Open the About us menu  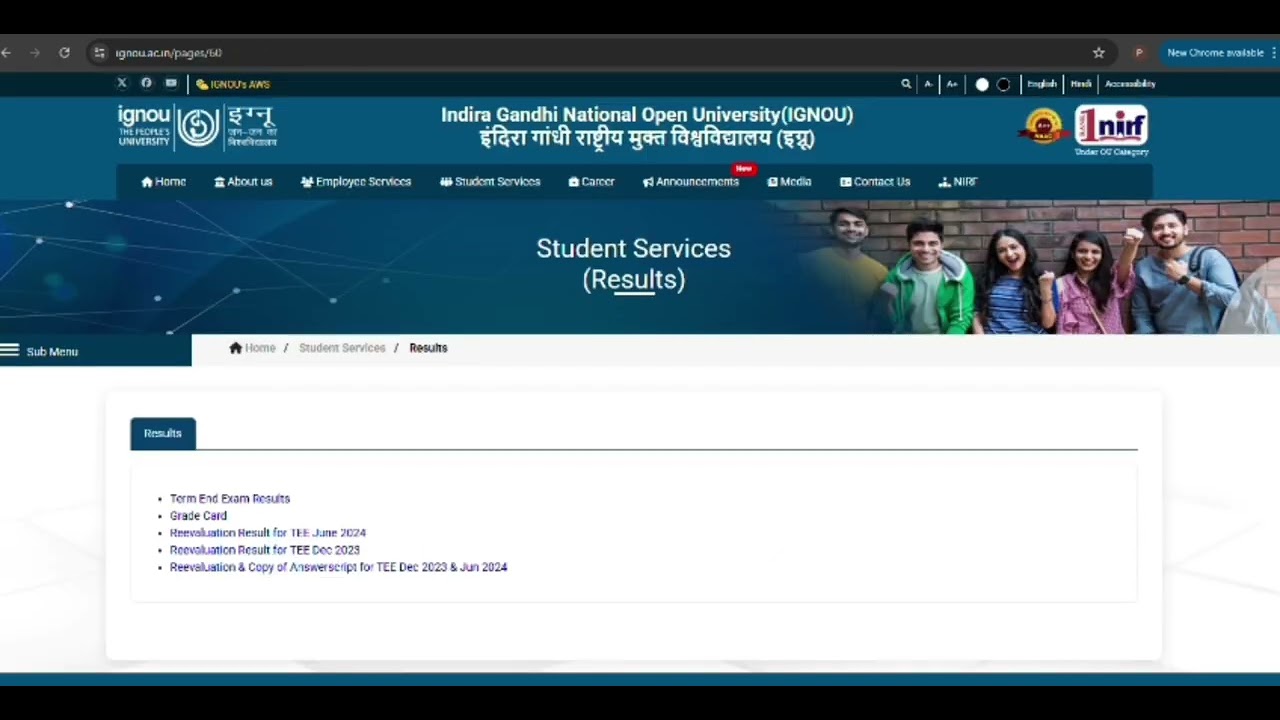click(x=243, y=182)
